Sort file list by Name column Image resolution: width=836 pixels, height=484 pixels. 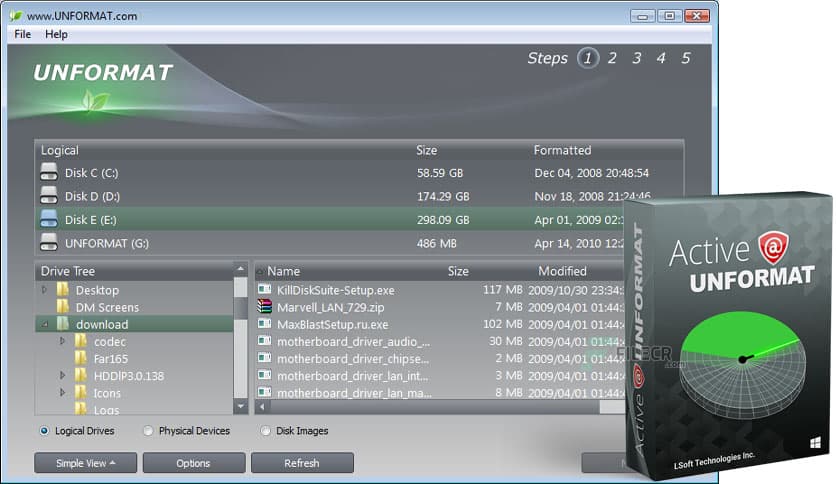click(284, 271)
